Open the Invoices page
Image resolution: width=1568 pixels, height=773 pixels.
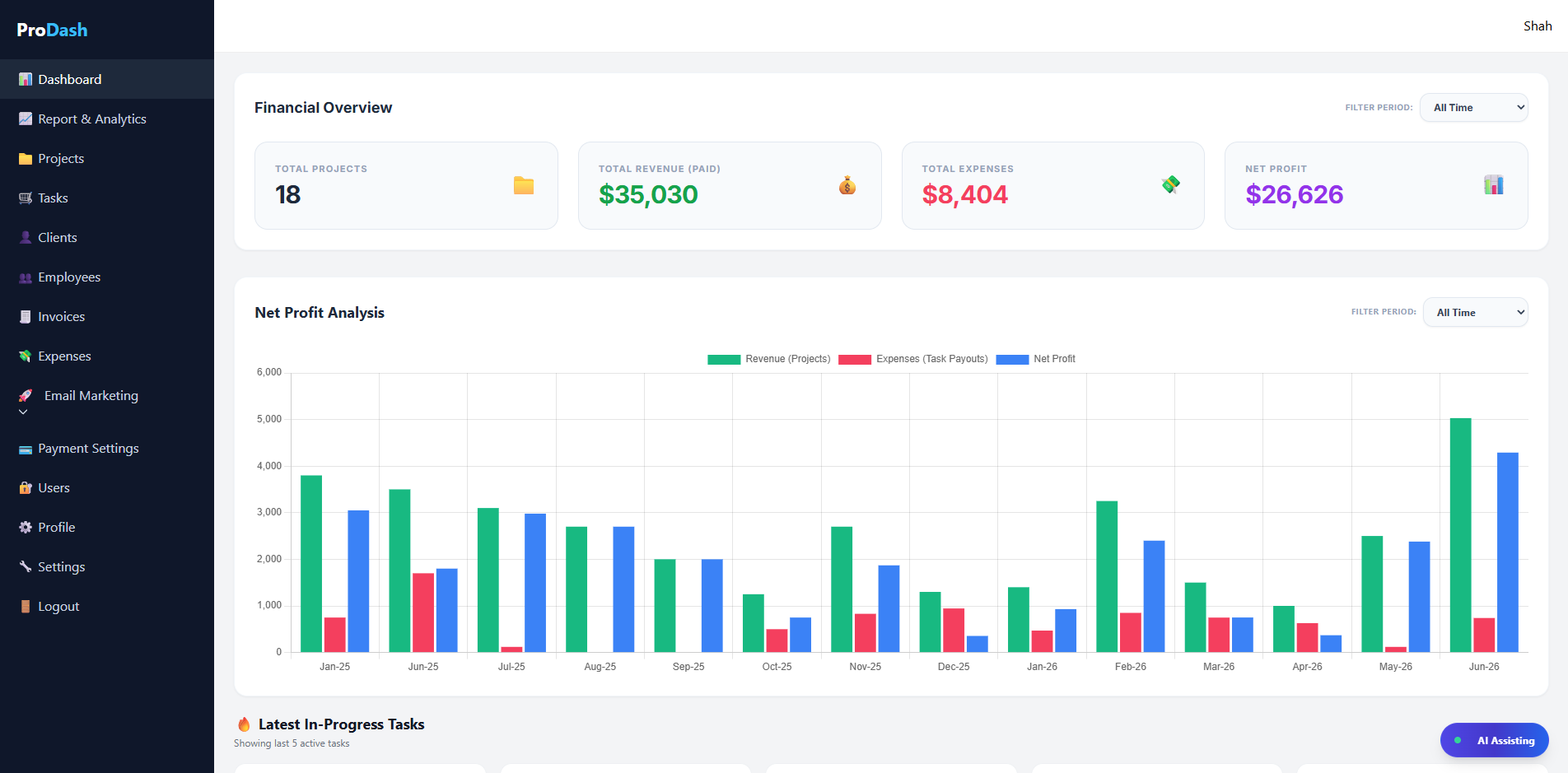[107, 316]
